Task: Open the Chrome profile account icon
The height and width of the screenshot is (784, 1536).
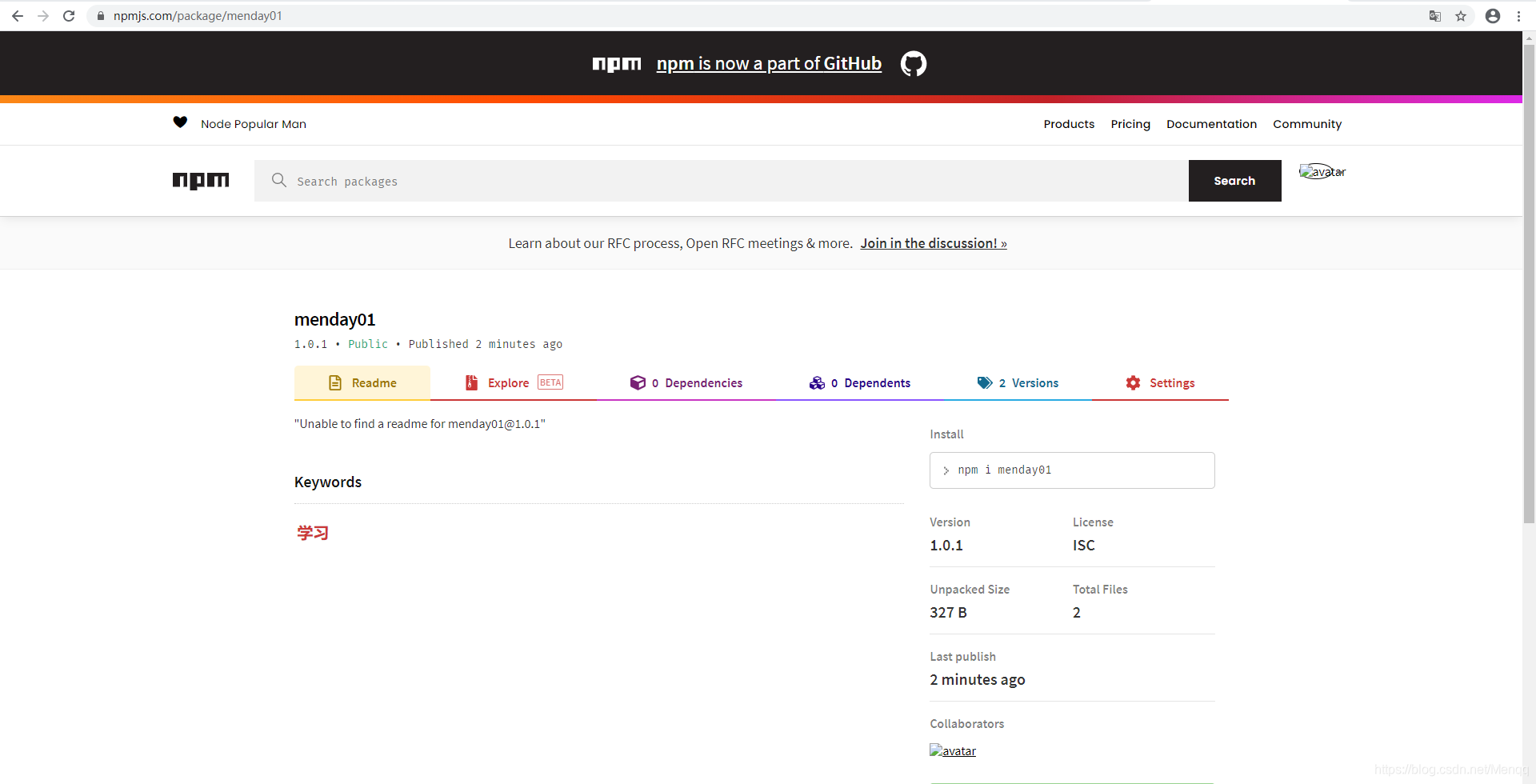Action: point(1493,16)
